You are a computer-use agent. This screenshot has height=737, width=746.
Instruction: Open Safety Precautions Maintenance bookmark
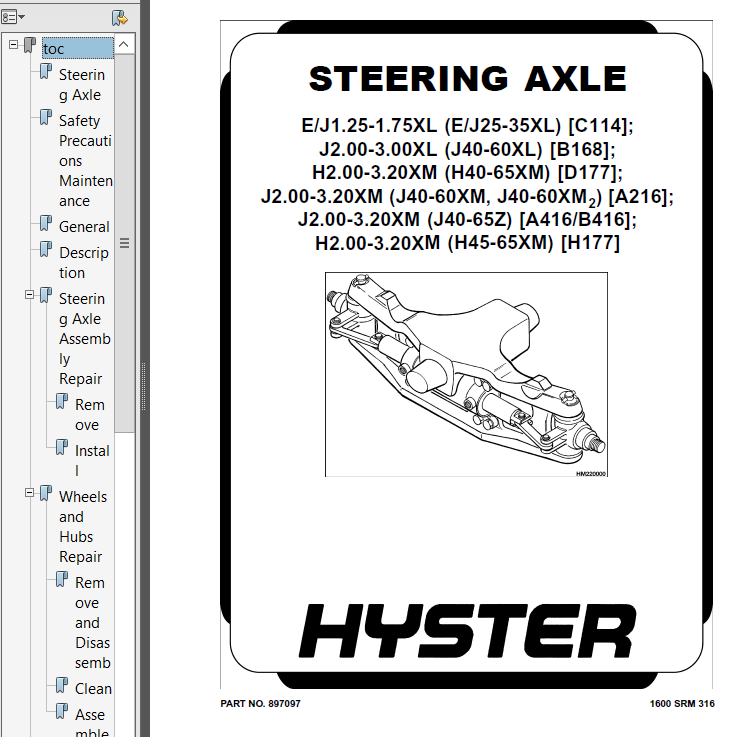point(86,161)
